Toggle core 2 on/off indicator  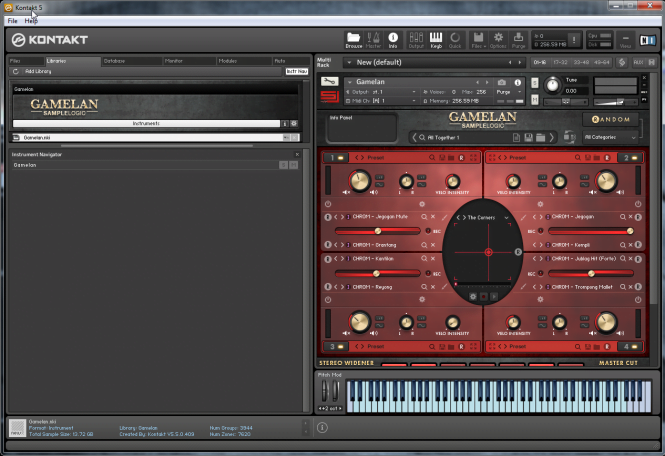(x=635, y=158)
